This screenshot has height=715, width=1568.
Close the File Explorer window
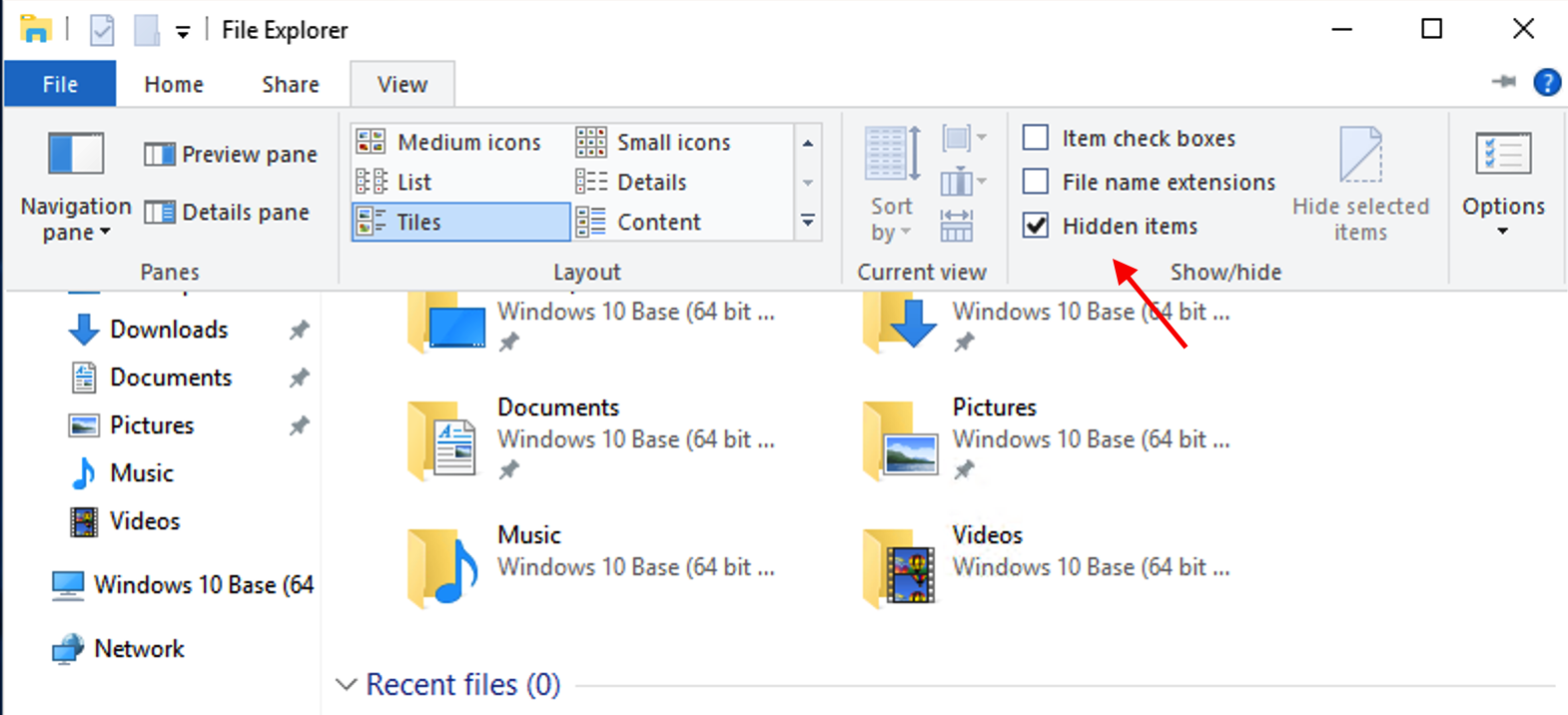point(1523,29)
